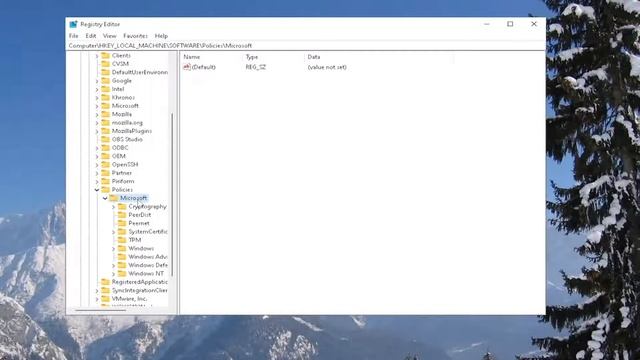This screenshot has width=640, height=360.
Task: Click the Peernet folder icon
Action: [122, 223]
